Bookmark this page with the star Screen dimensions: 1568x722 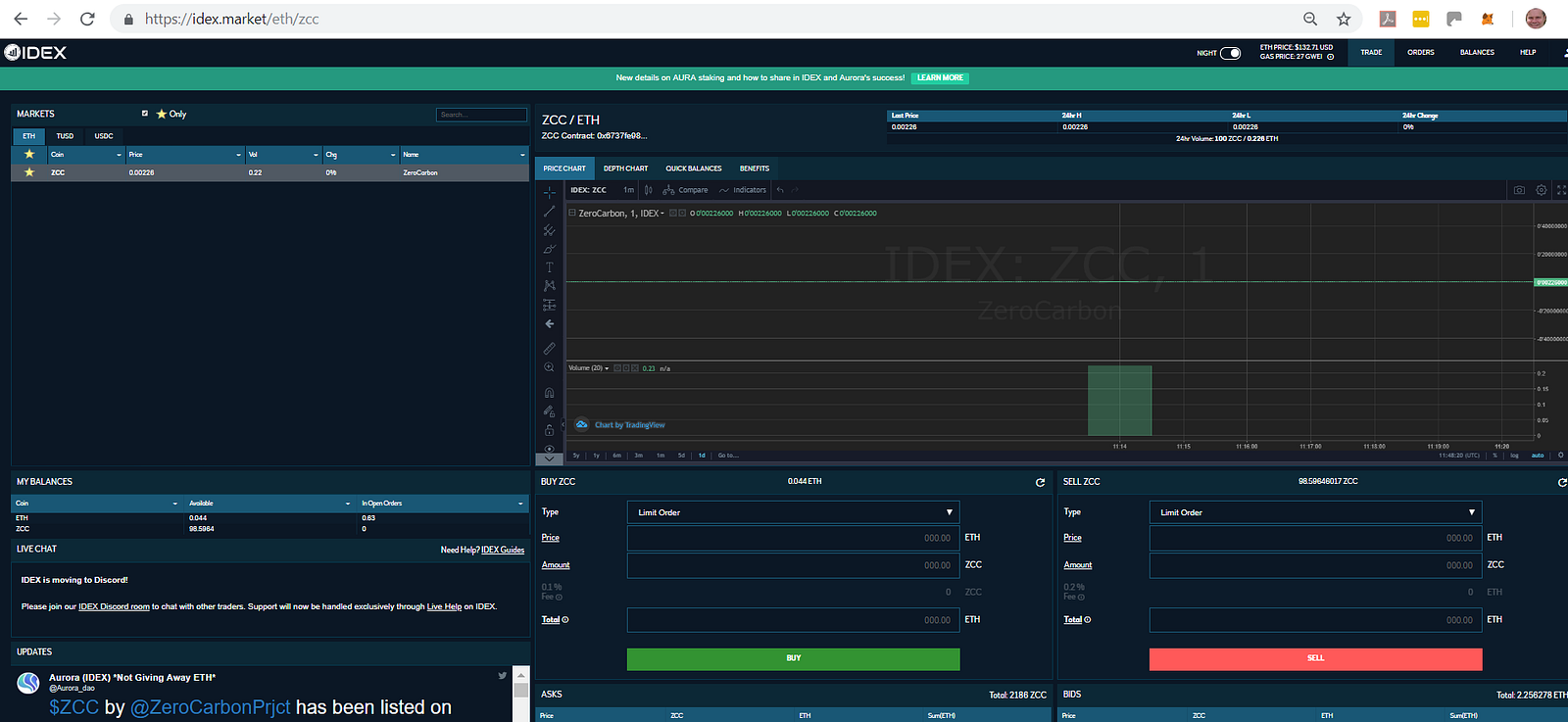click(x=1344, y=19)
